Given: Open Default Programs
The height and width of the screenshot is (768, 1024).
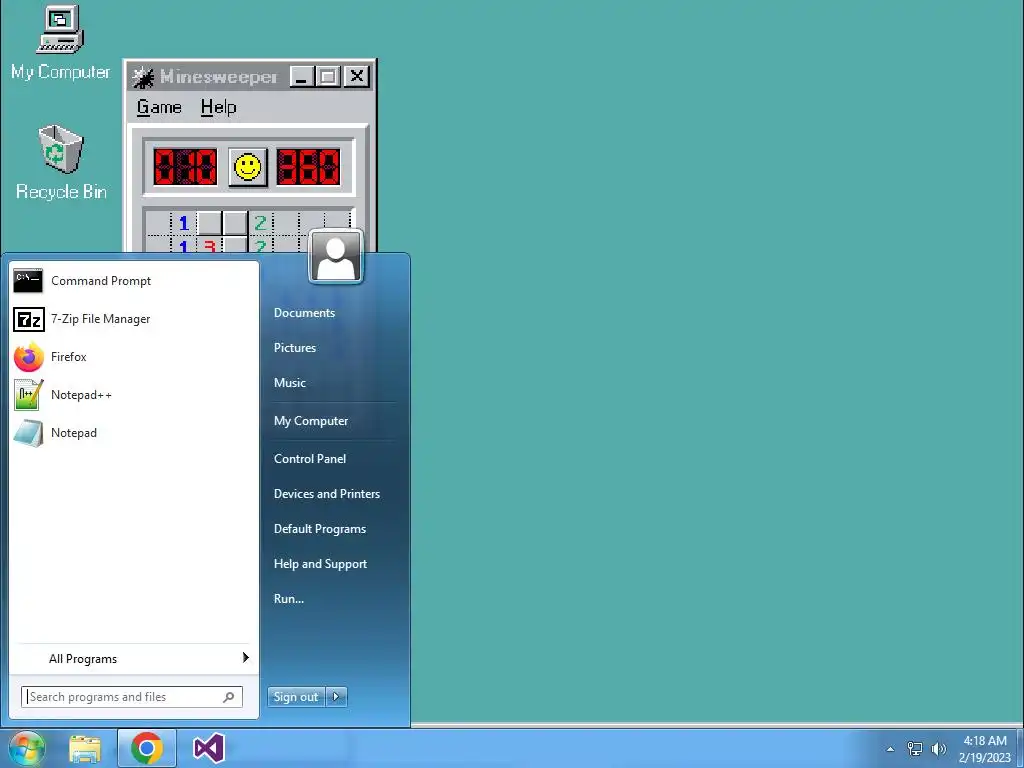Looking at the screenshot, I should (x=319, y=529).
